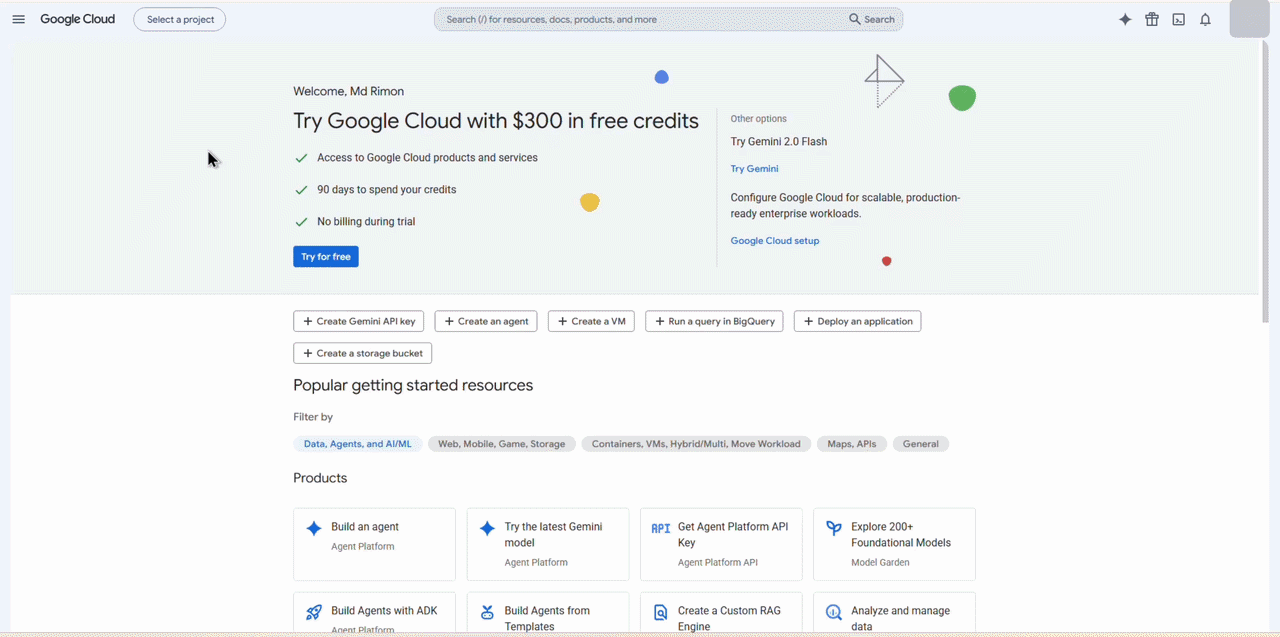
Task: Click the Create Gemini API key button
Action: (359, 321)
